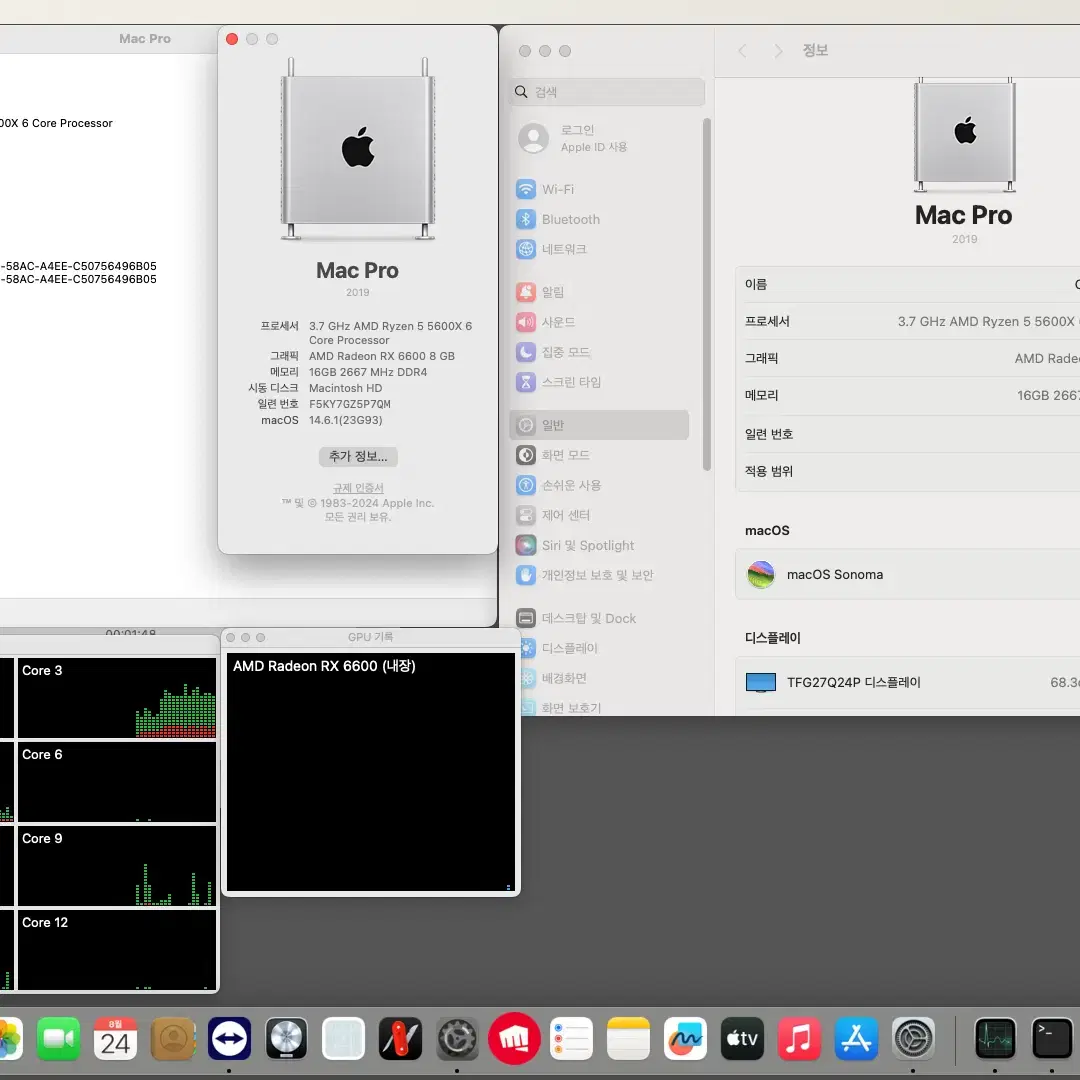Image resolution: width=1080 pixels, height=1080 pixels.
Task: Open 스크린 타임 settings
Action: 599,382
